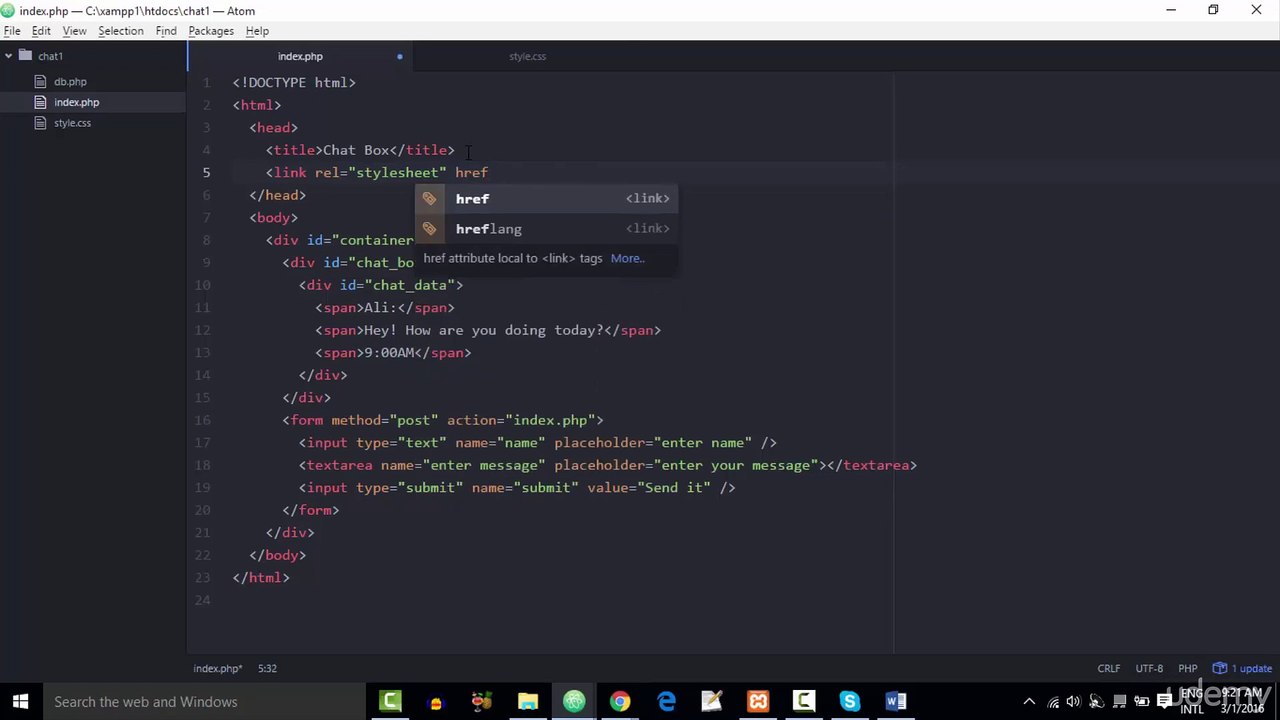Open the Packages menu
The width and height of the screenshot is (1280, 720).
click(211, 31)
